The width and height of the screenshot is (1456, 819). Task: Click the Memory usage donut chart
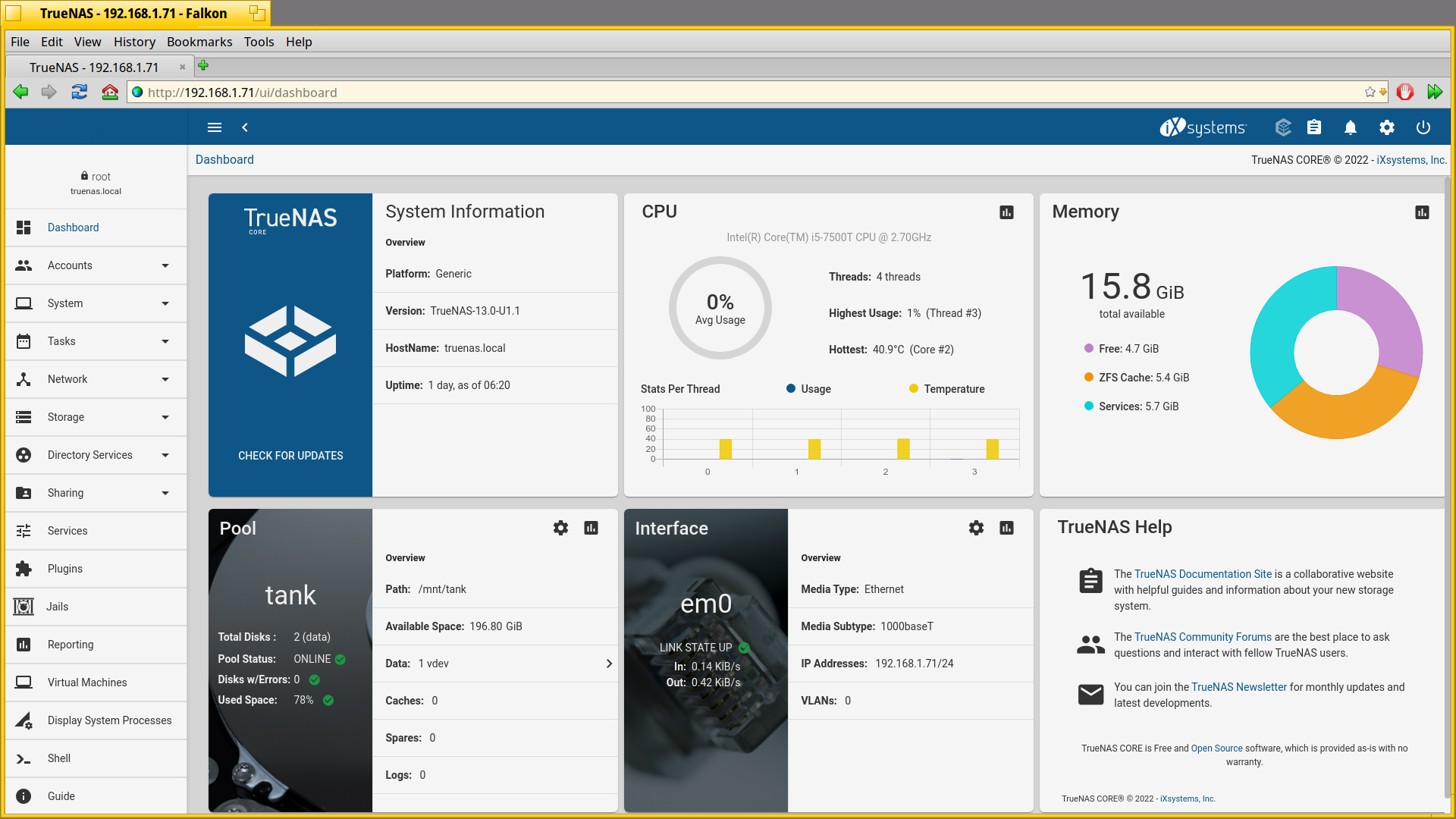[1336, 352]
